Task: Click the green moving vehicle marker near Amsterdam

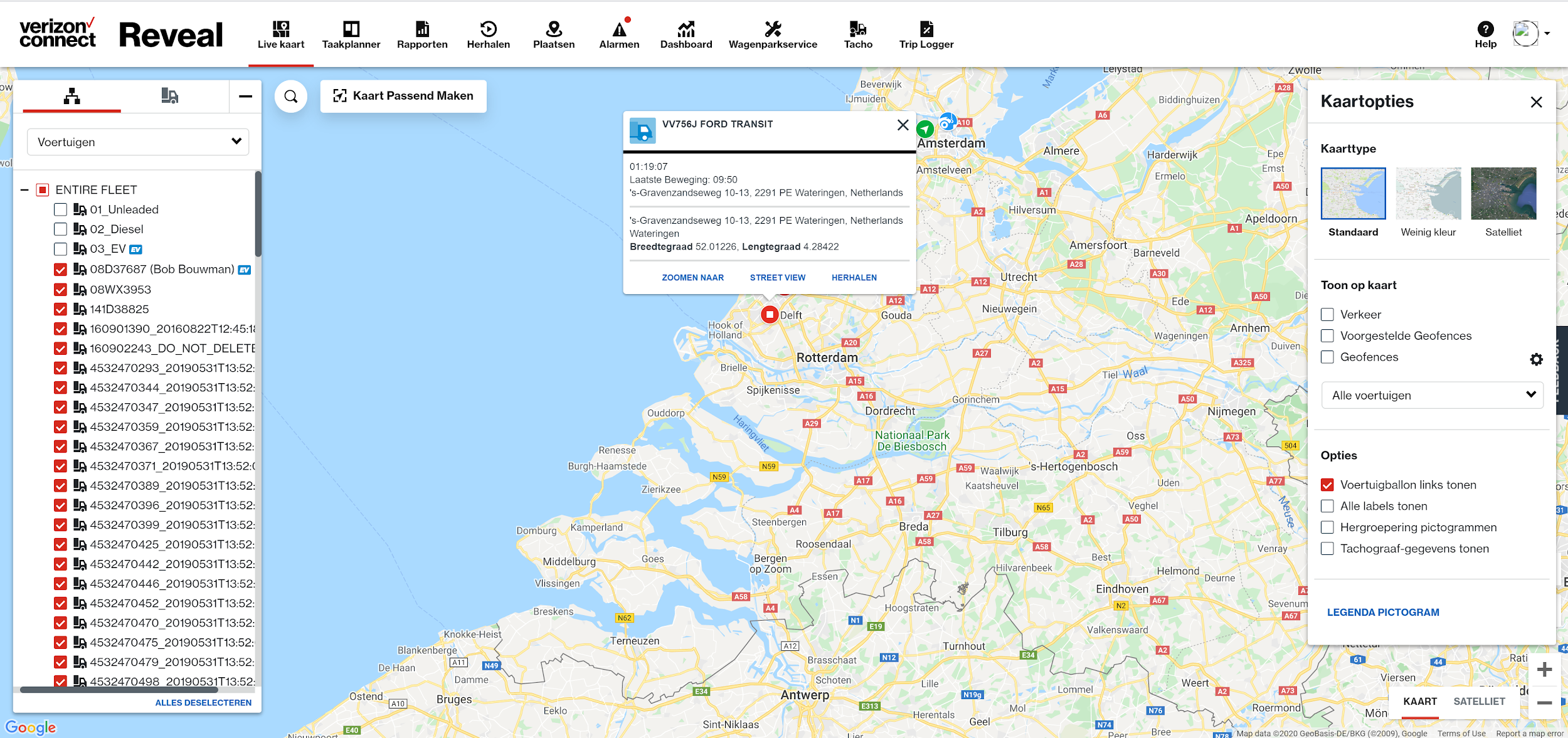Action: [925, 129]
